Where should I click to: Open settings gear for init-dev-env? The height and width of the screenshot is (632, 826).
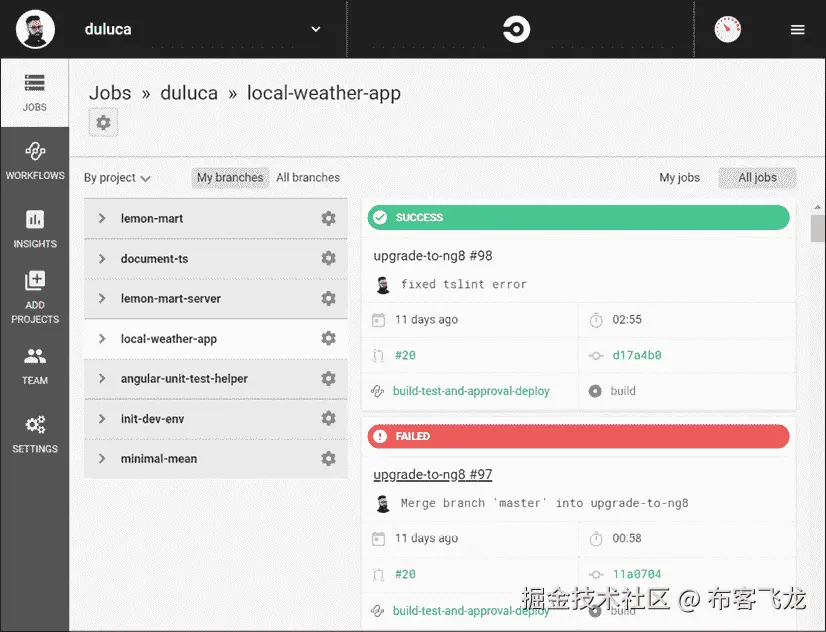tap(329, 418)
